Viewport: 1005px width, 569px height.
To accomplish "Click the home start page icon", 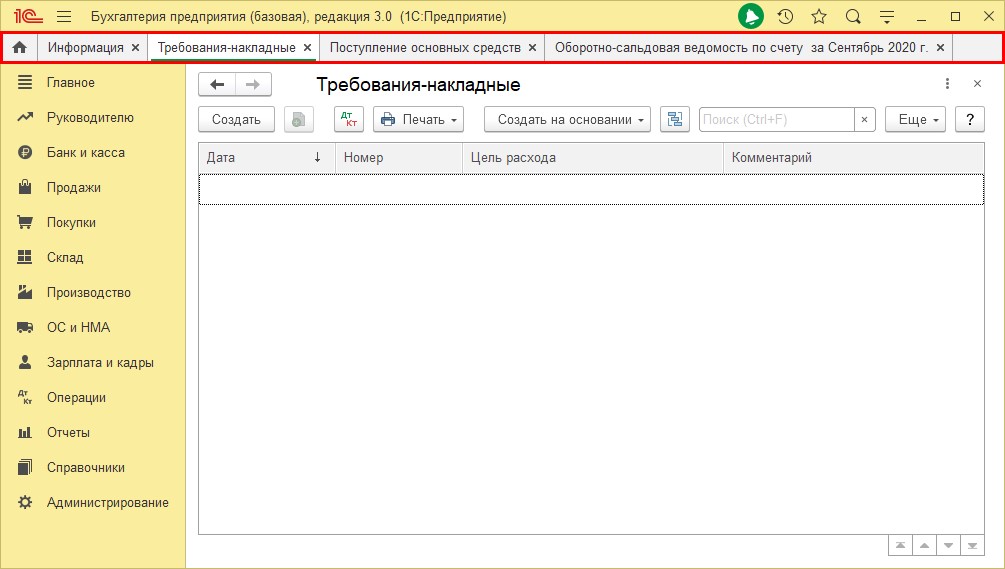I will tap(19, 47).
